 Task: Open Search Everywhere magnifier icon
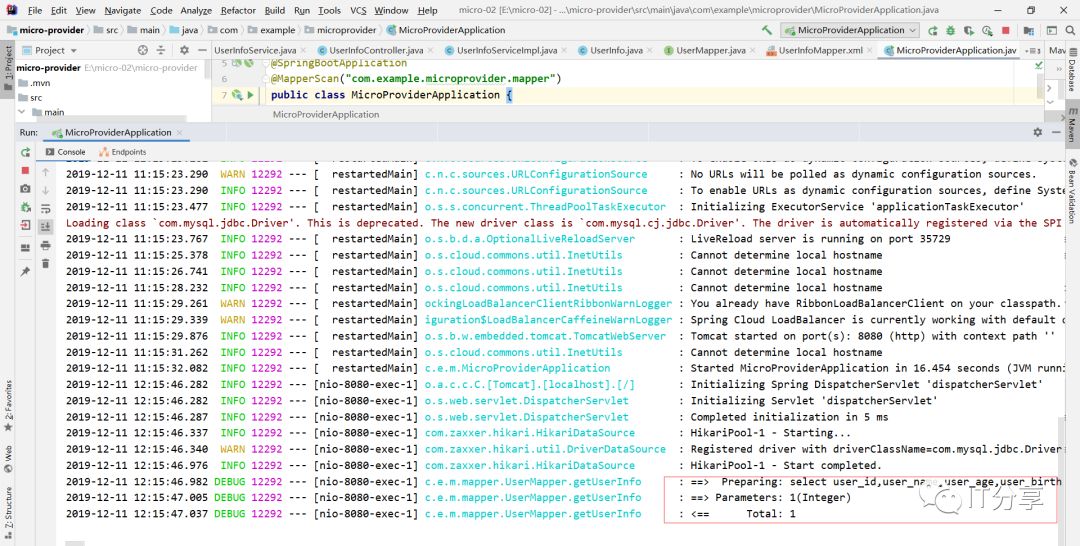click(x=1071, y=30)
